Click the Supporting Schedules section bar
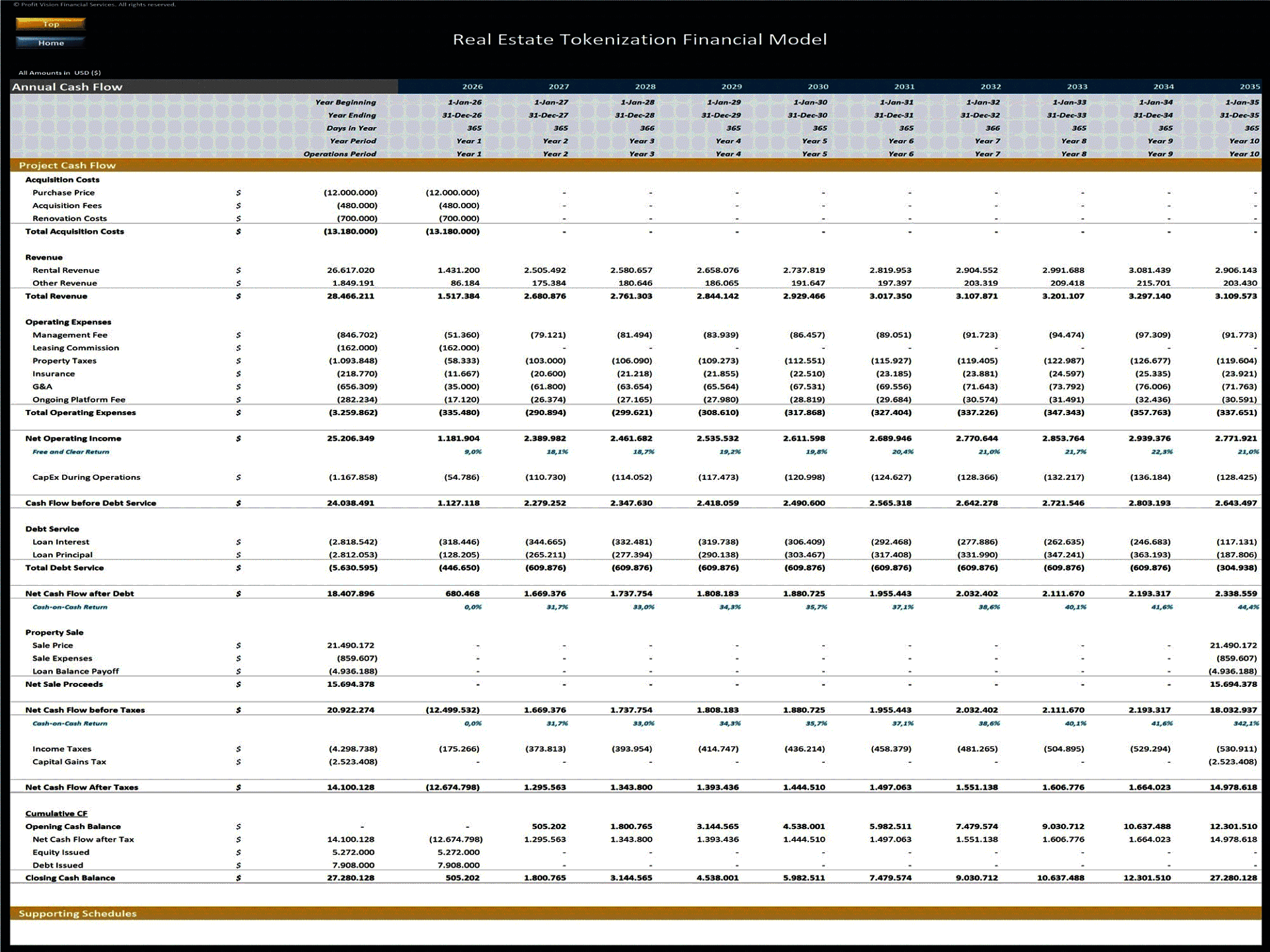The width and height of the screenshot is (1270, 952). (x=77, y=914)
